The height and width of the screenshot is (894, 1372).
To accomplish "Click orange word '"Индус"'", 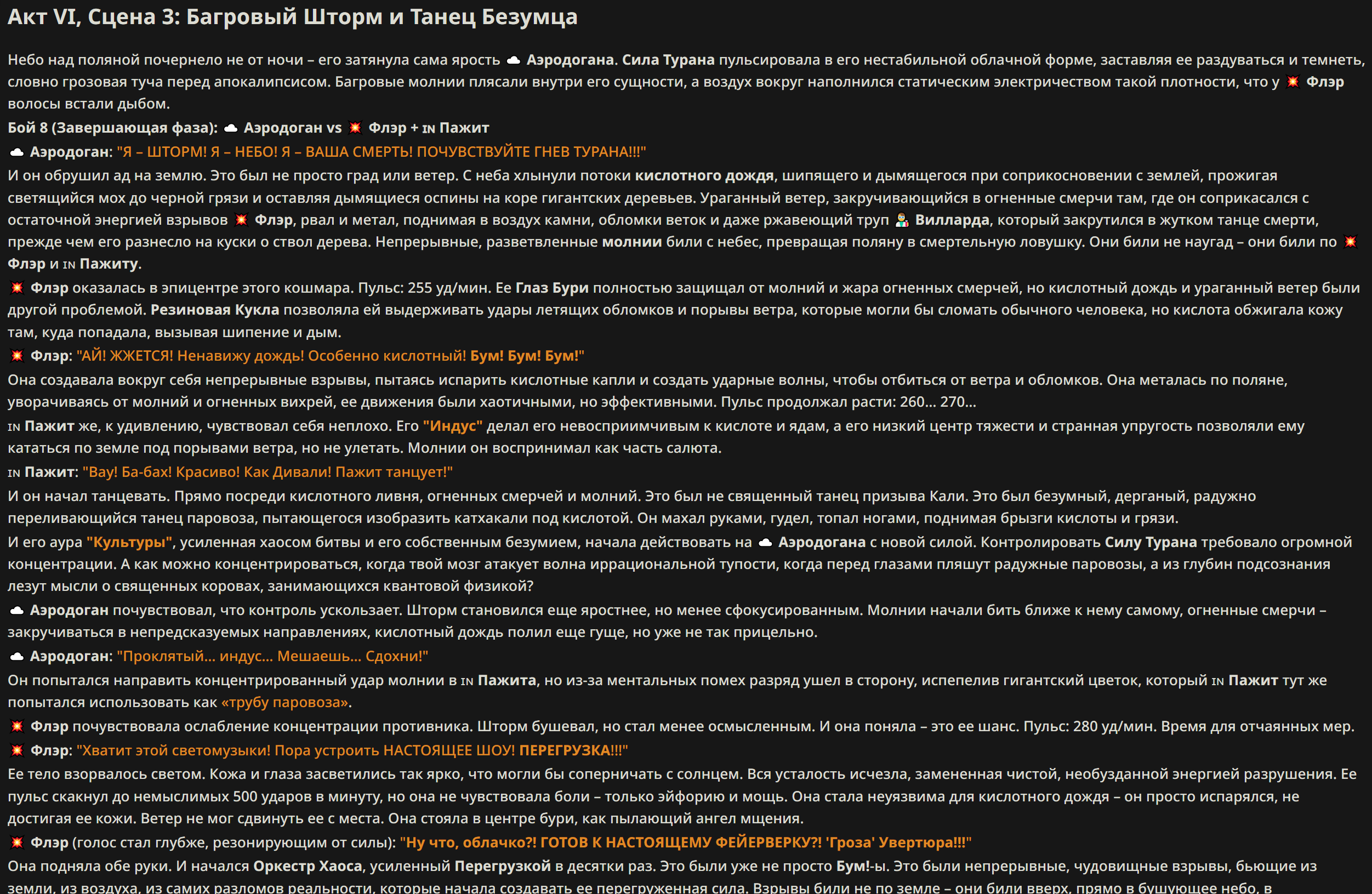I will (x=453, y=426).
